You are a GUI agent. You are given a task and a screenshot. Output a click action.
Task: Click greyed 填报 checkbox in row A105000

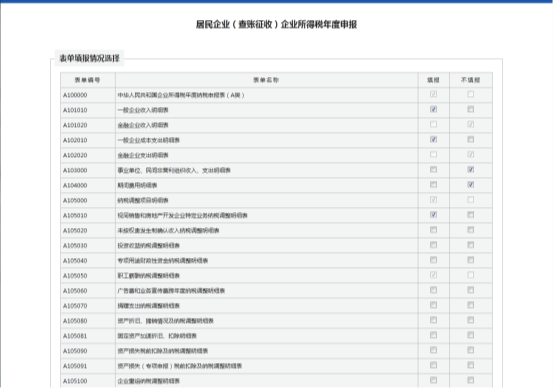(x=433, y=200)
